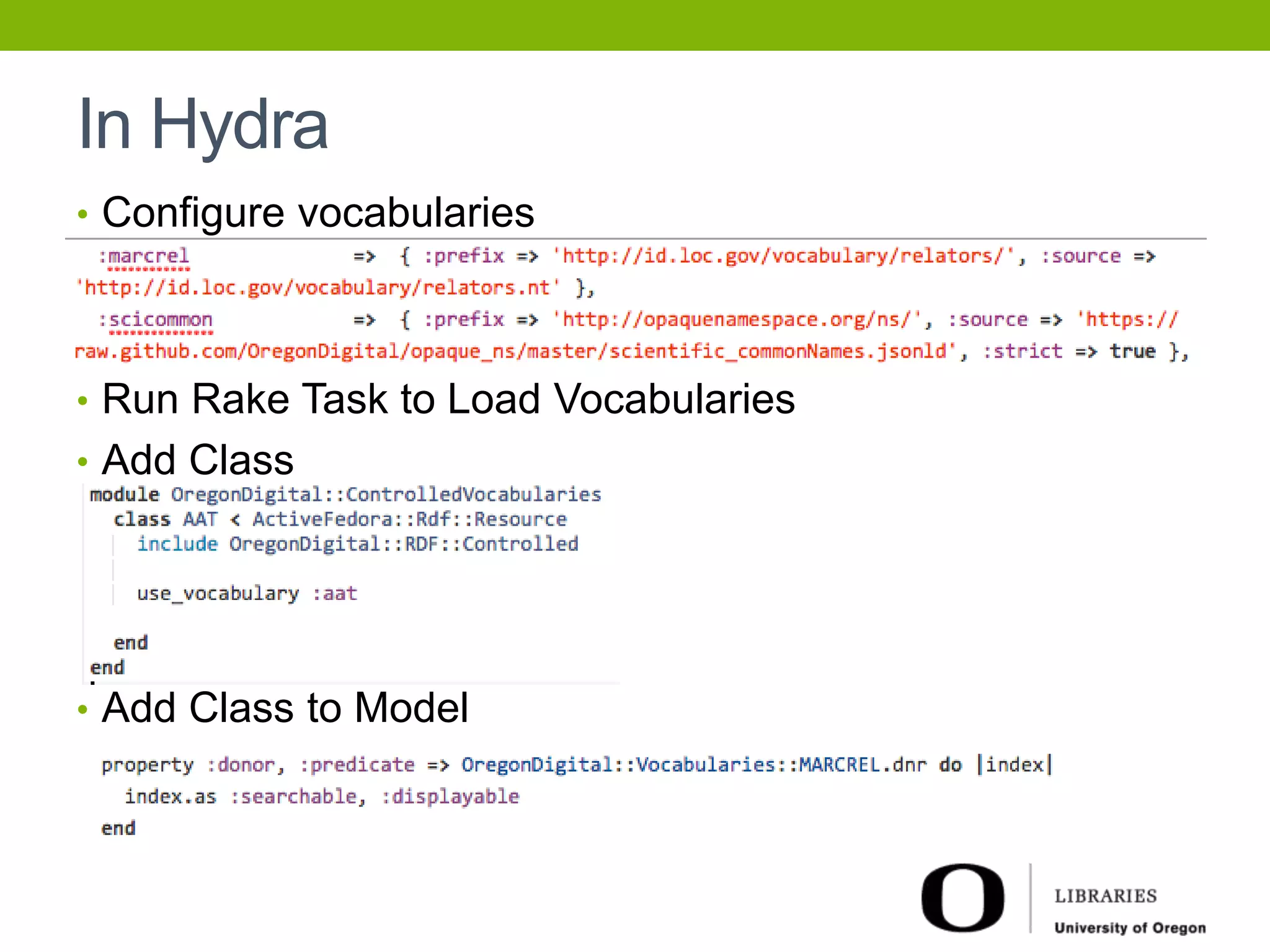This screenshot has height=952, width=1270.
Task: Select the 'http://opaquenamespace.org/ns/' prefix URL
Action: click(x=737, y=320)
